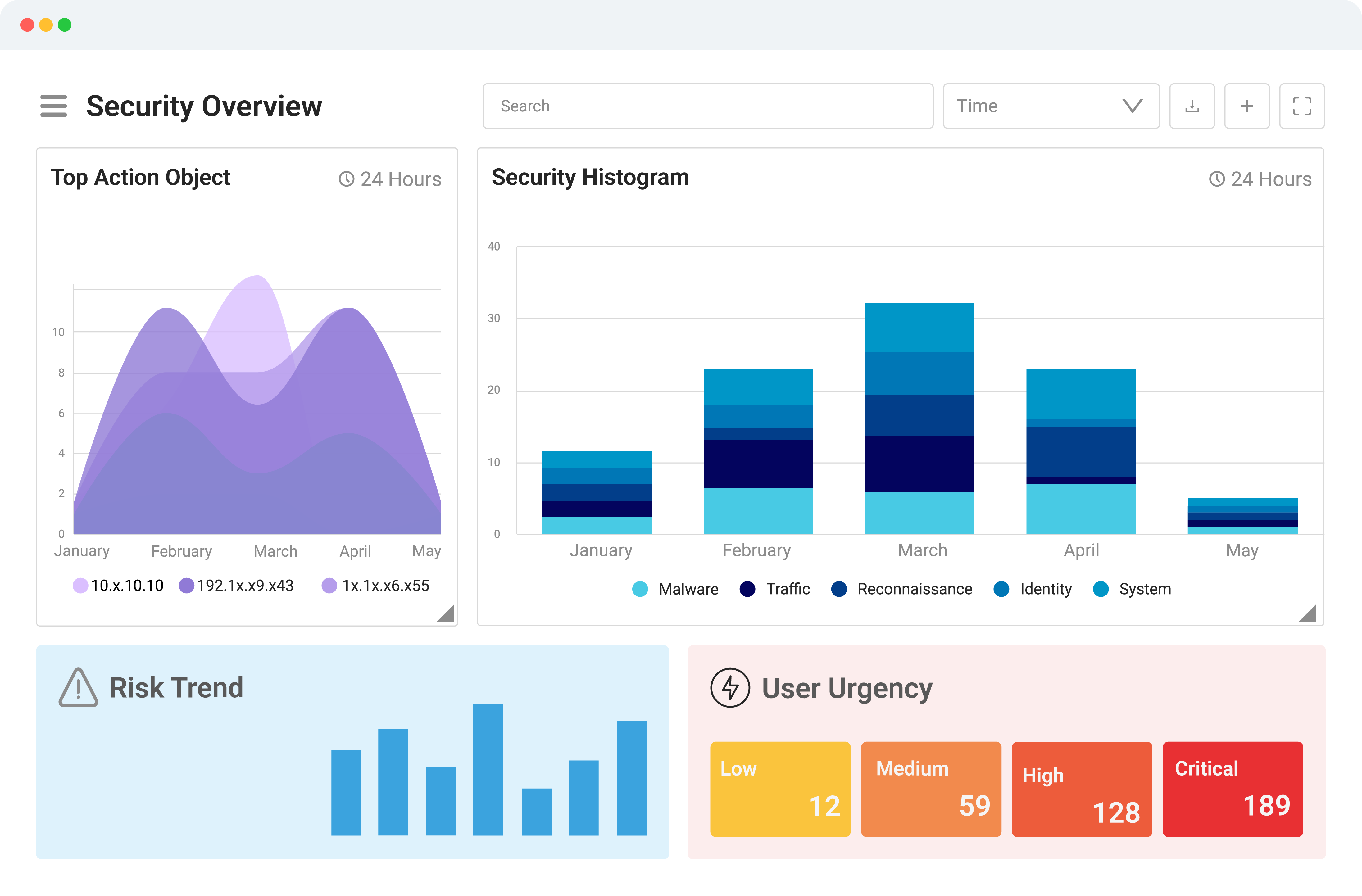Open the Time dropdown

click(x=1051, y=106)
